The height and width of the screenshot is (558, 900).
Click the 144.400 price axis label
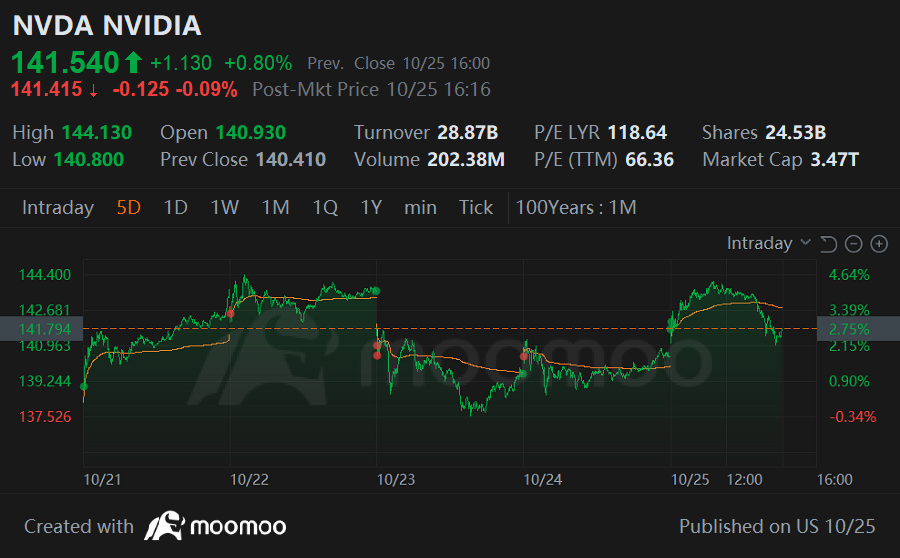pos(45,275)
